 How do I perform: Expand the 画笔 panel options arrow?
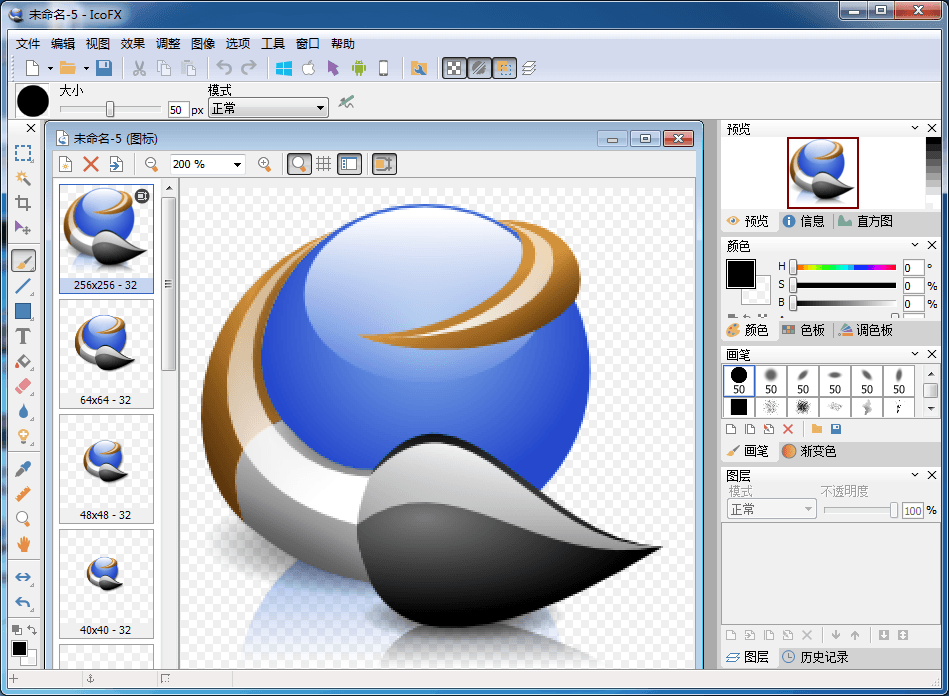pos(915,354)
